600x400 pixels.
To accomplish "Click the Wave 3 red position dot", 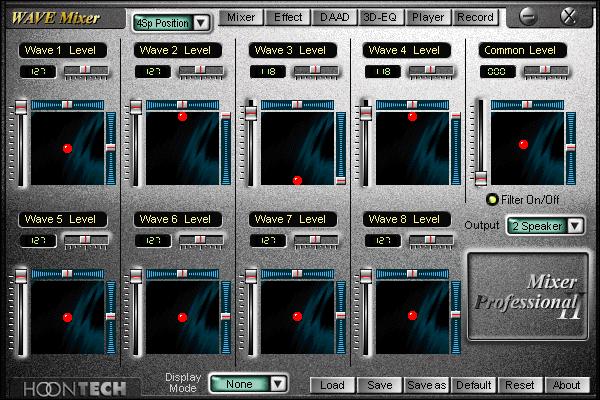I will pos(297,180).
